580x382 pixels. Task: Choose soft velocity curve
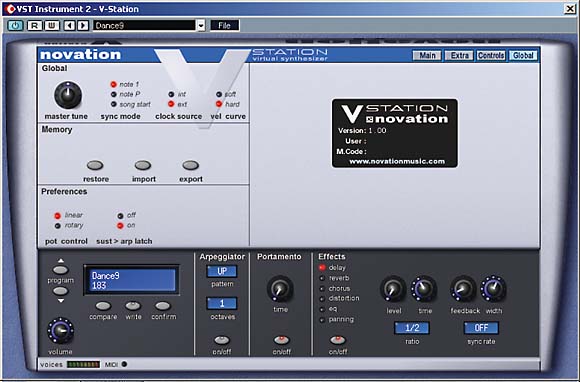(219, 94)
